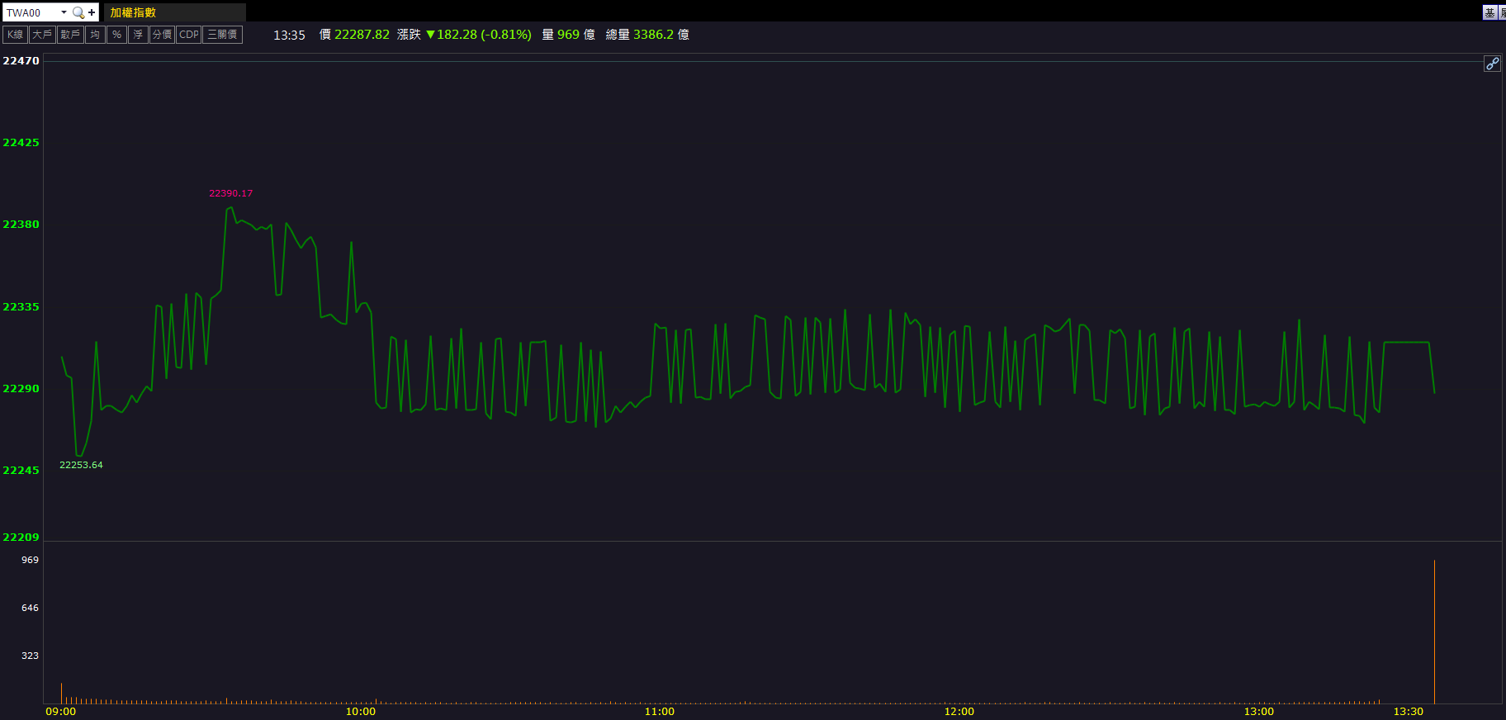Switch the axis to % mode

[x=117, y=34]
